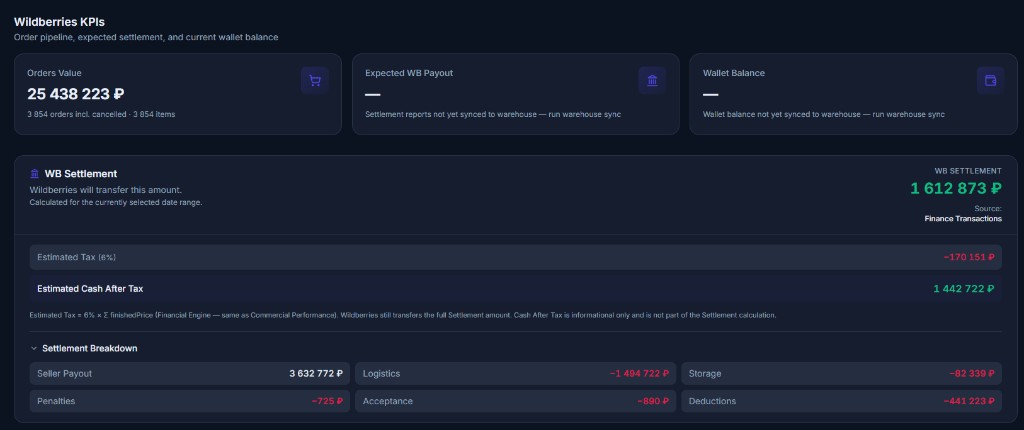Click the Deductions breakdown row label
1024x430 pixels.
(712, 401)
